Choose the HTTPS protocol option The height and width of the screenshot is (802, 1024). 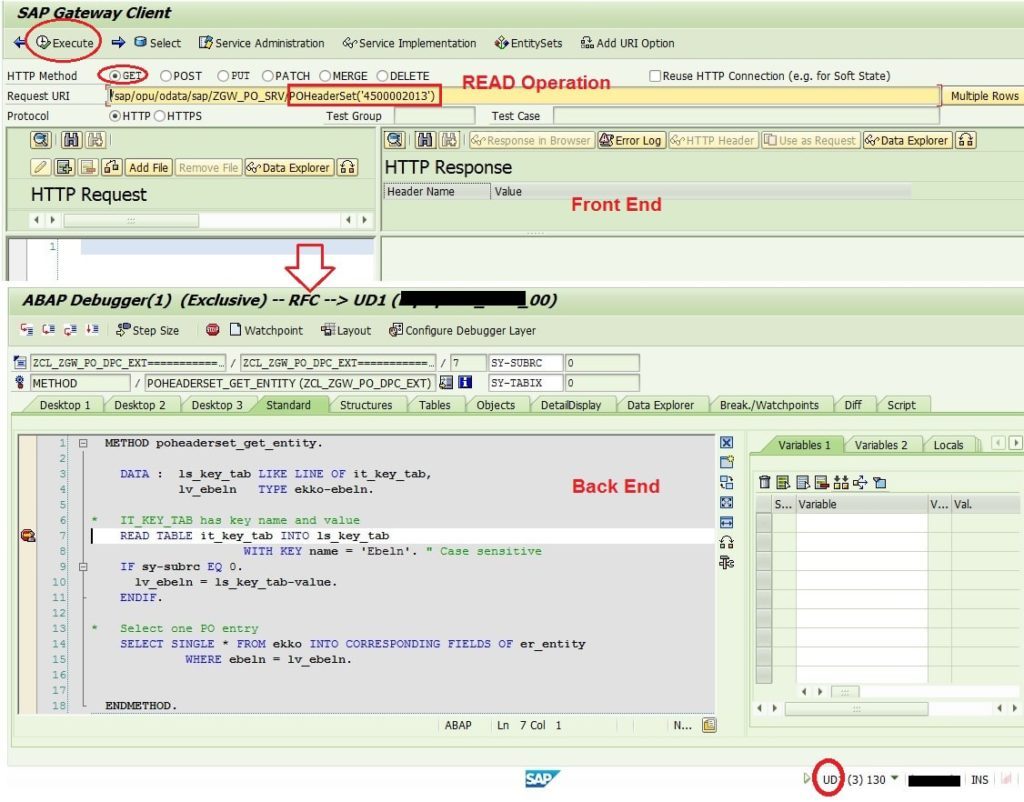pos(159,116)
